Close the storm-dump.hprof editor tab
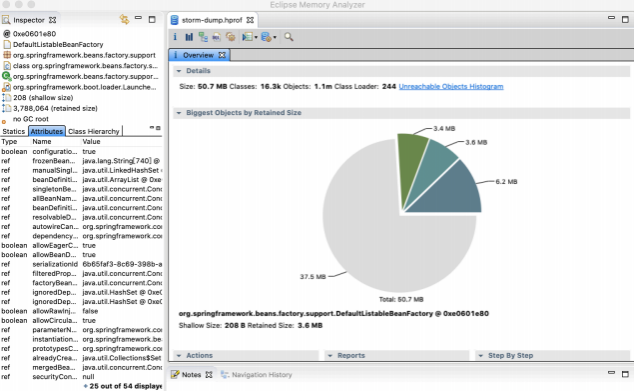 click(250, 20)
